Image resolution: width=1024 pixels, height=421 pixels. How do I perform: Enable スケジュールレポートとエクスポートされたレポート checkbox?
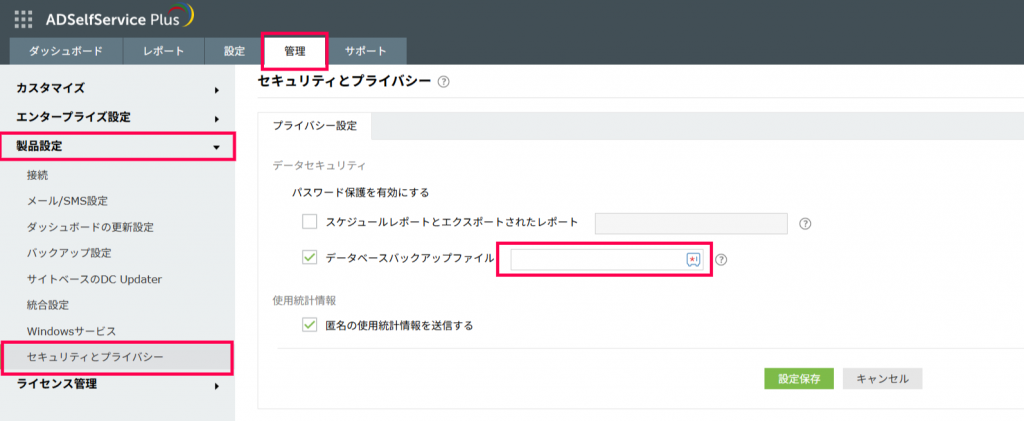(310, 222)
